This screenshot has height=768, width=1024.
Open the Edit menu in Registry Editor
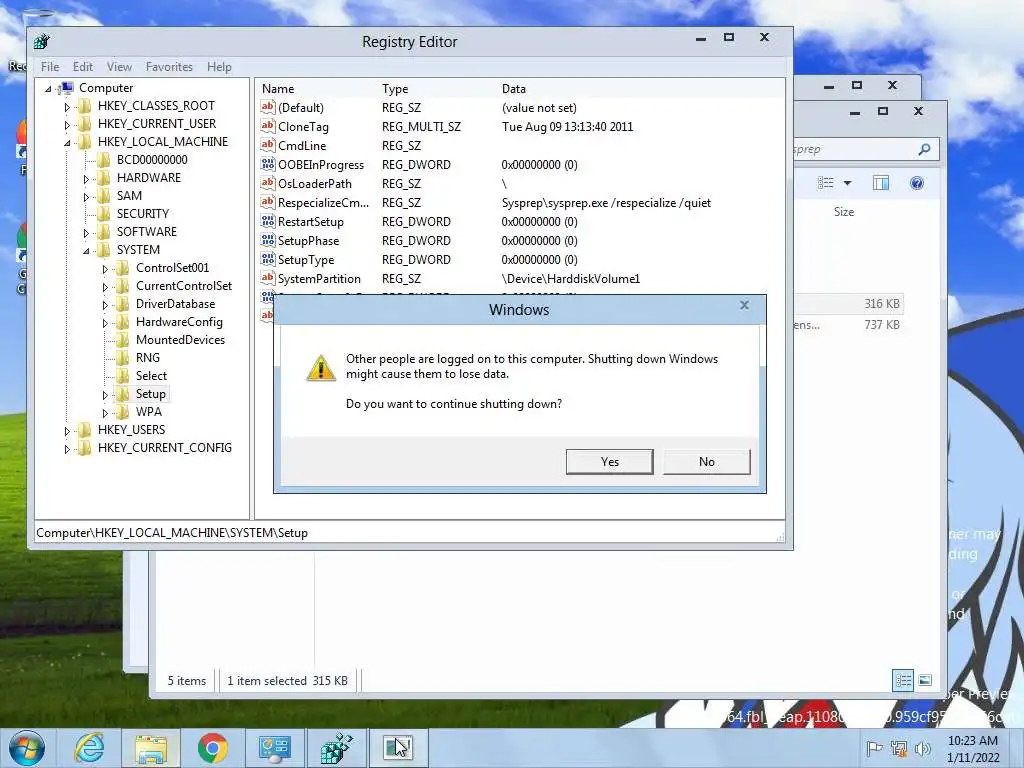point(82,67)
